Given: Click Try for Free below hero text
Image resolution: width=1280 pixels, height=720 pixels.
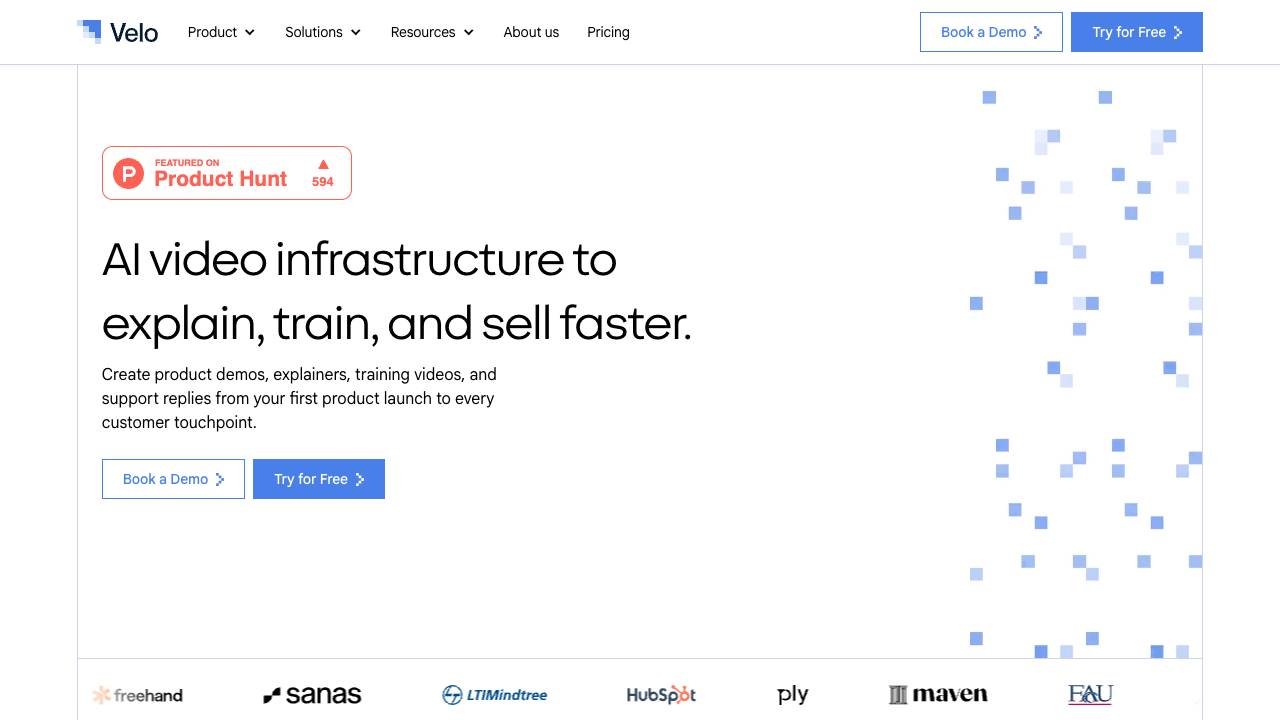Looking at the screenshot, I should (319, 479).
